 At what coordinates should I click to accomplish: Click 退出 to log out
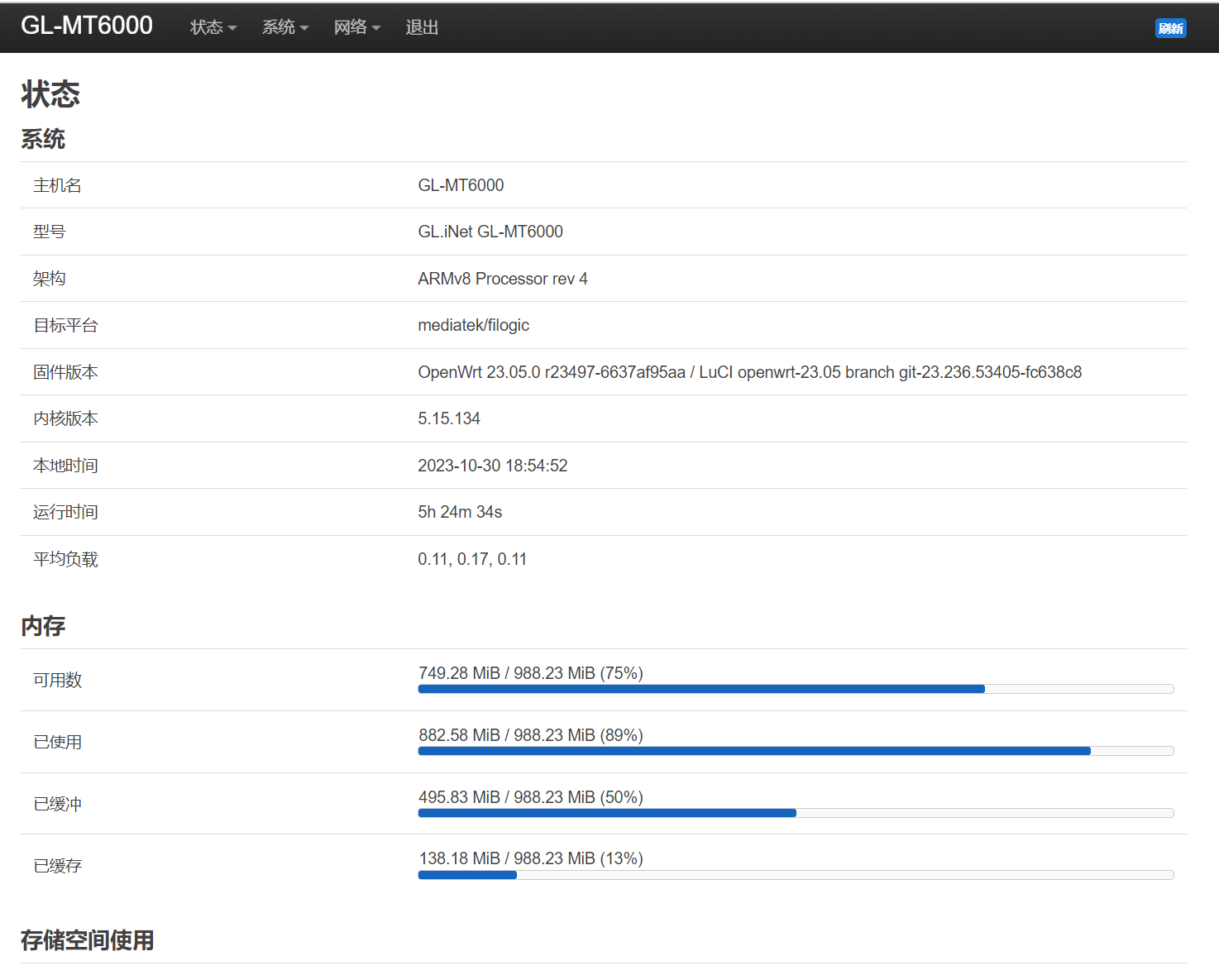click(x=421, y=27)
